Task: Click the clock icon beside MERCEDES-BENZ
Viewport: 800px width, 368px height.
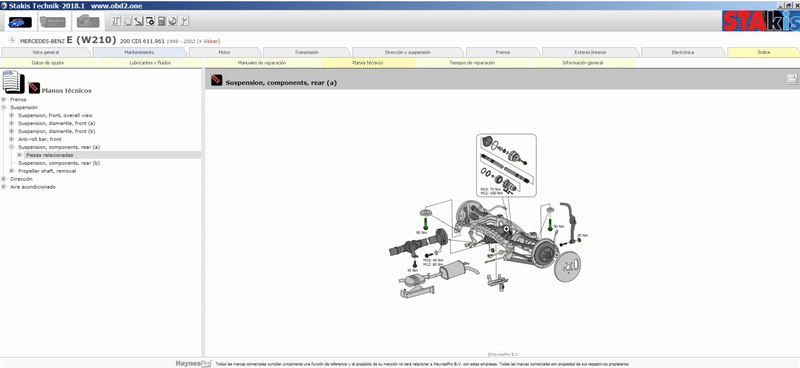Action: 12,40
